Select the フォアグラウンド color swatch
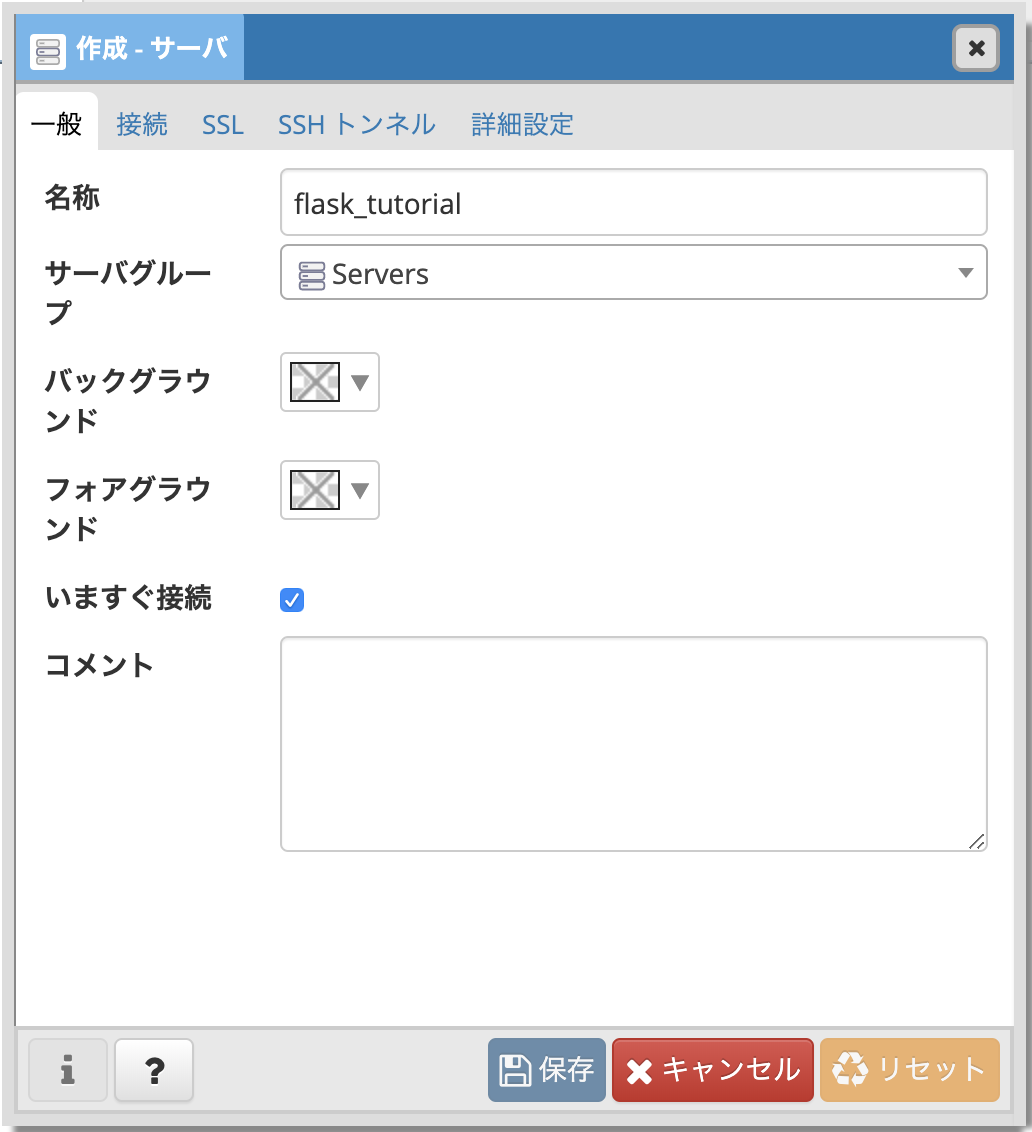1032x1132 pixels. [315, 490]
